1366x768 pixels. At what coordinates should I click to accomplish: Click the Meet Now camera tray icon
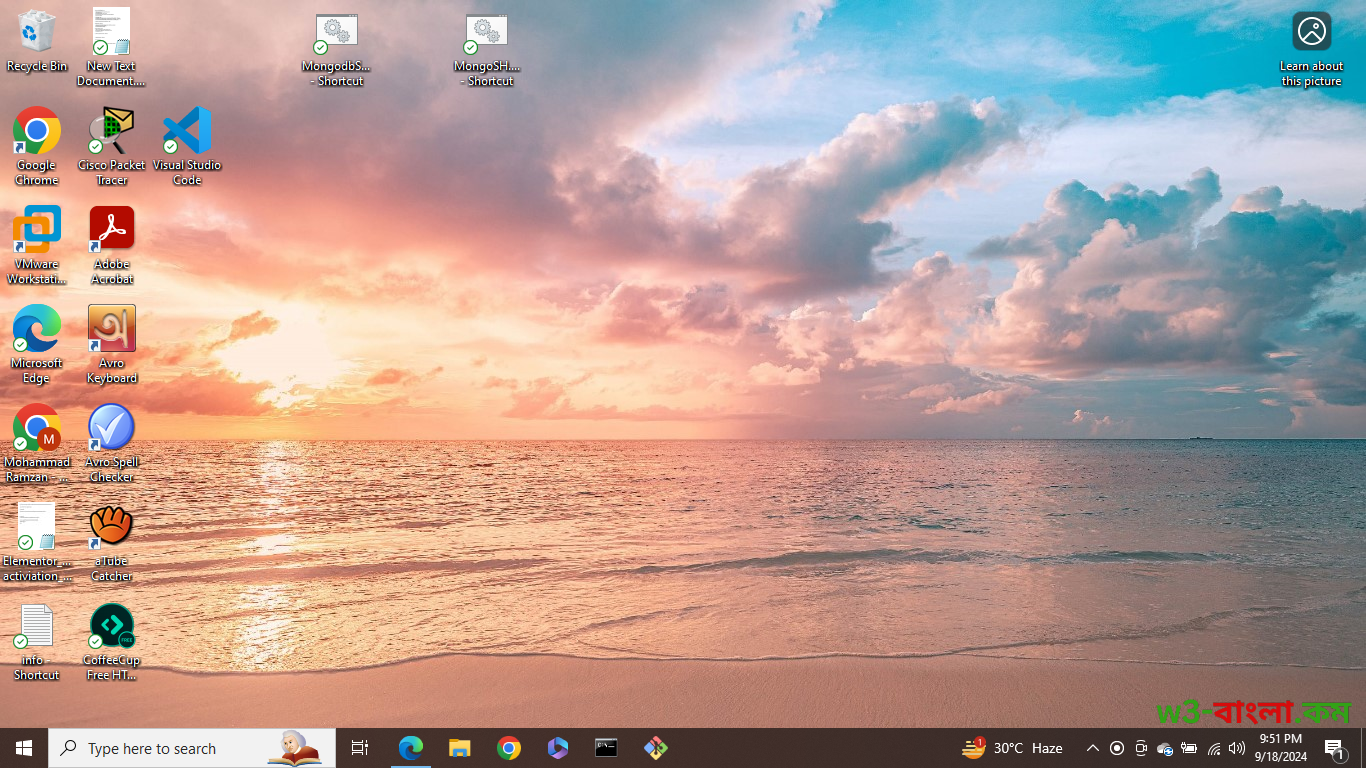pyautogui.click(x=1141, y=748)
